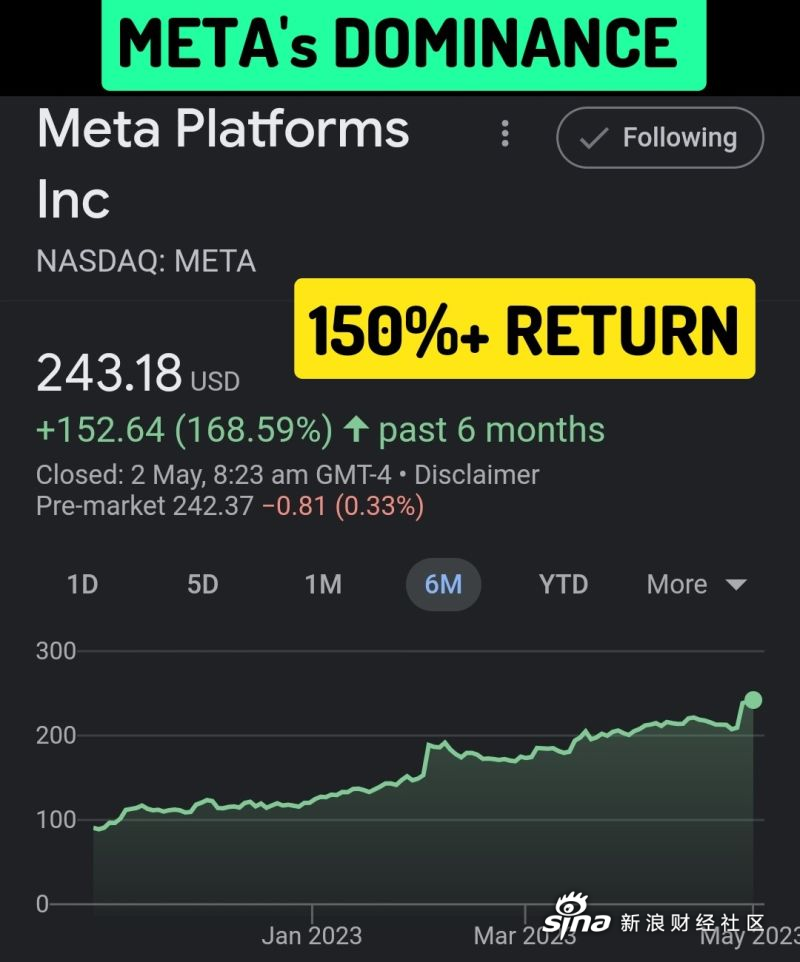Switch to the YTD chart range
Screen dimensions: 800x962
click(x=564, y=584)
